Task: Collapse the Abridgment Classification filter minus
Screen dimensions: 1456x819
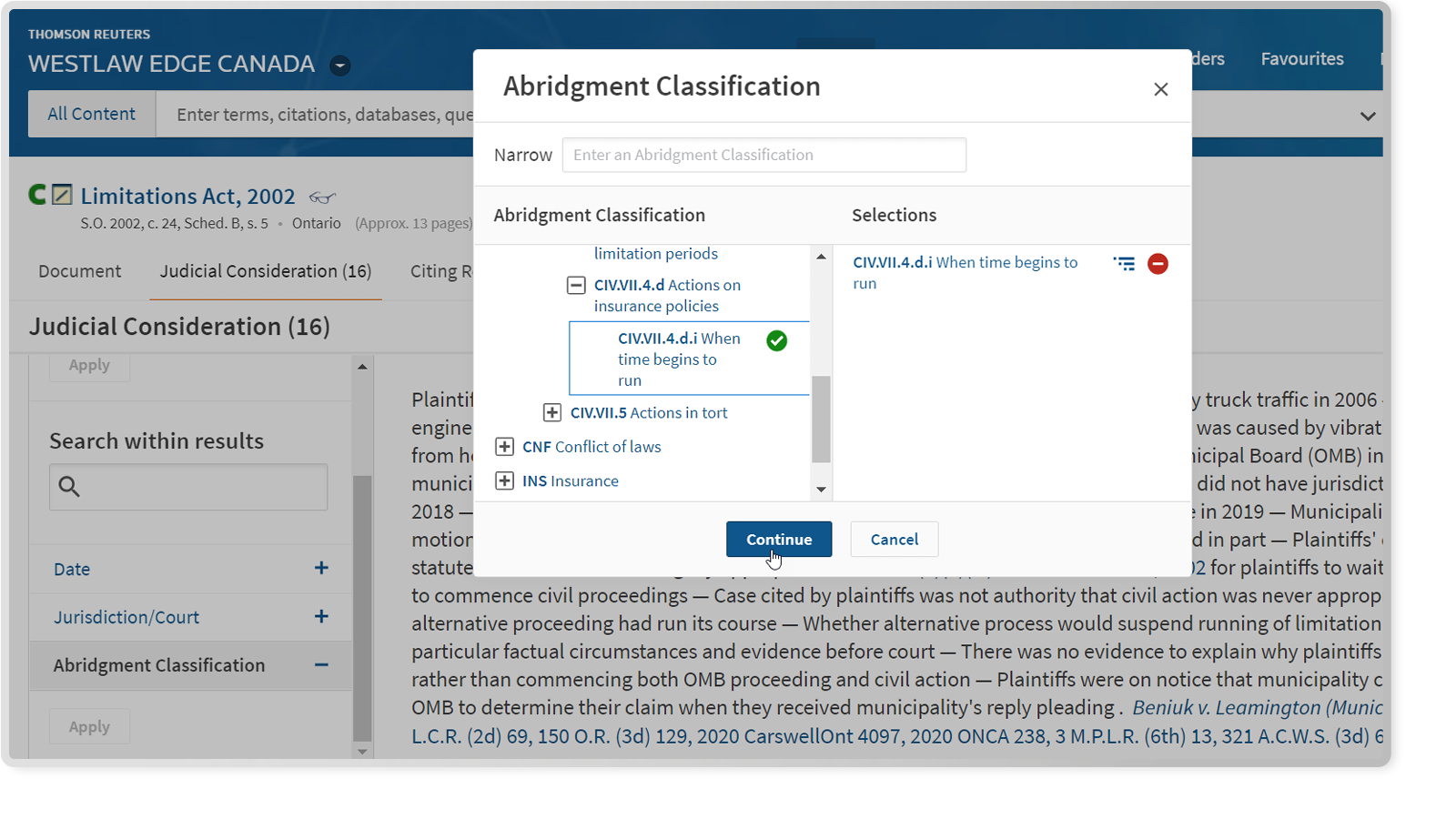Action: [x=321, y=665]
